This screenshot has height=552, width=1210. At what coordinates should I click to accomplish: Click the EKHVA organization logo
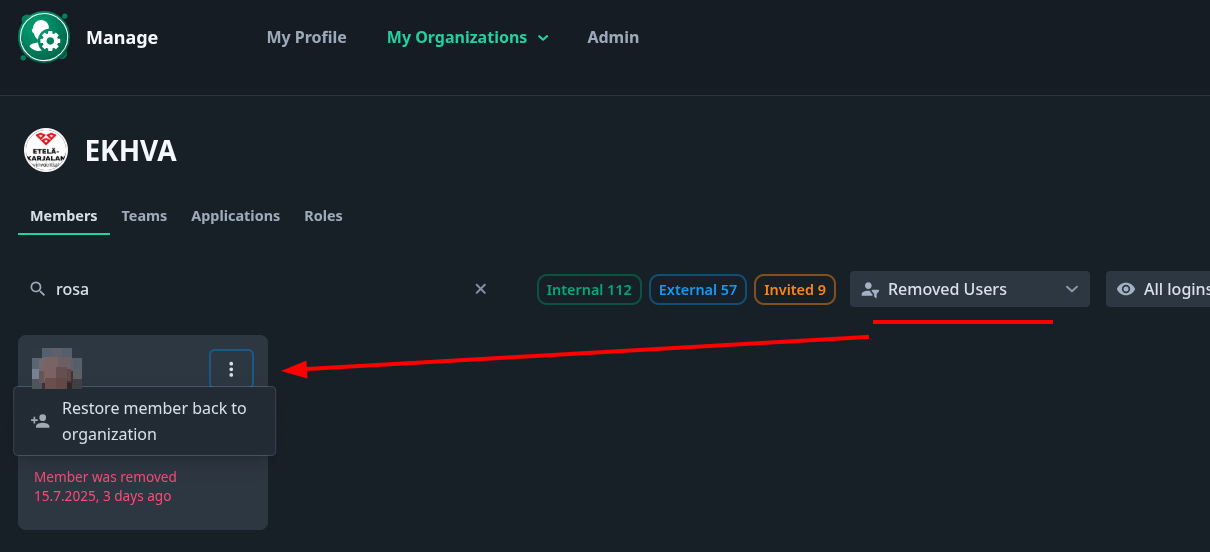coord(46,150)
